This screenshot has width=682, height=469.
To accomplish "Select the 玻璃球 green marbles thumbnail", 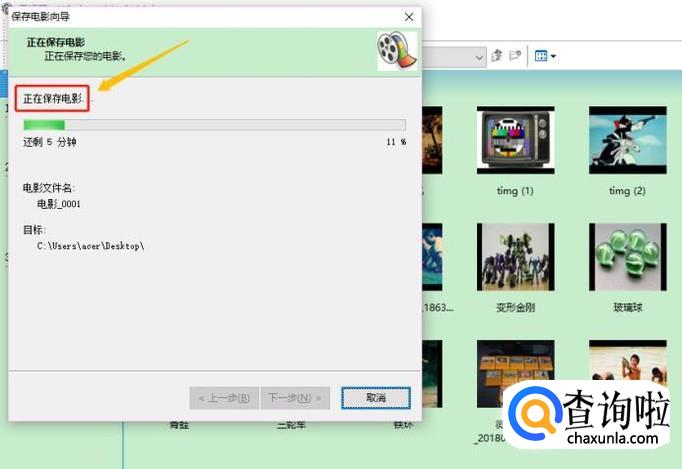I will pyautogui.click(x=627, y=256).
